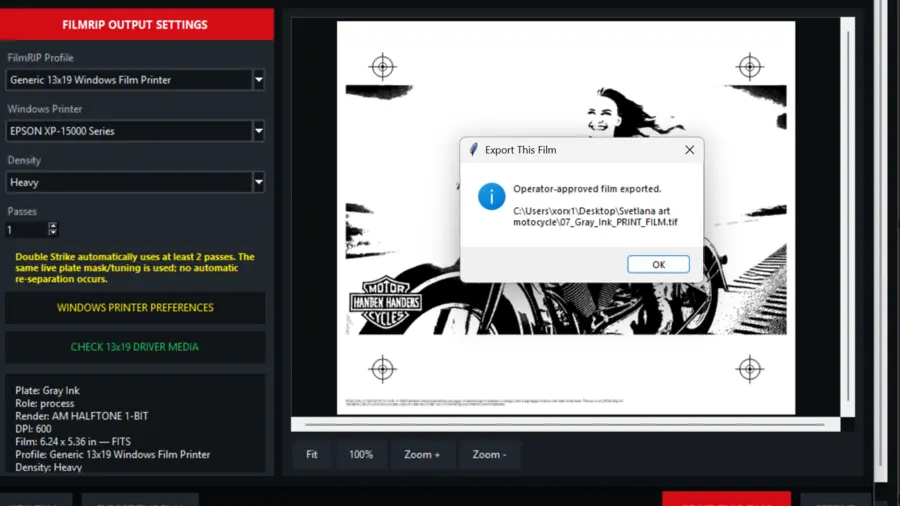Increase Passes with the up stepper arrow
The height and width of the screenshot is (506, 900).
53,226
